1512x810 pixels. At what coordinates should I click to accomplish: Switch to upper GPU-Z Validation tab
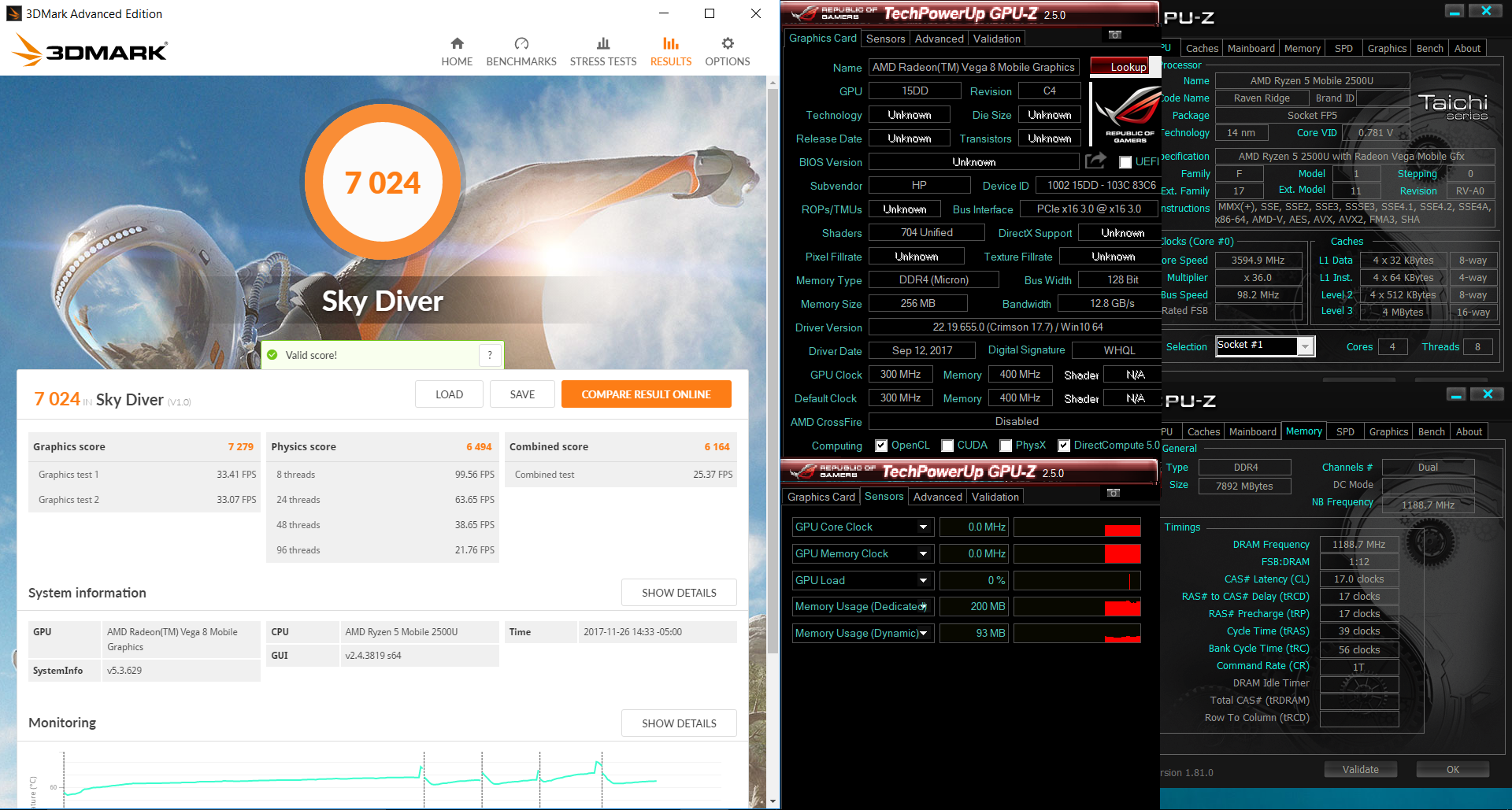(x=996, y=39)
